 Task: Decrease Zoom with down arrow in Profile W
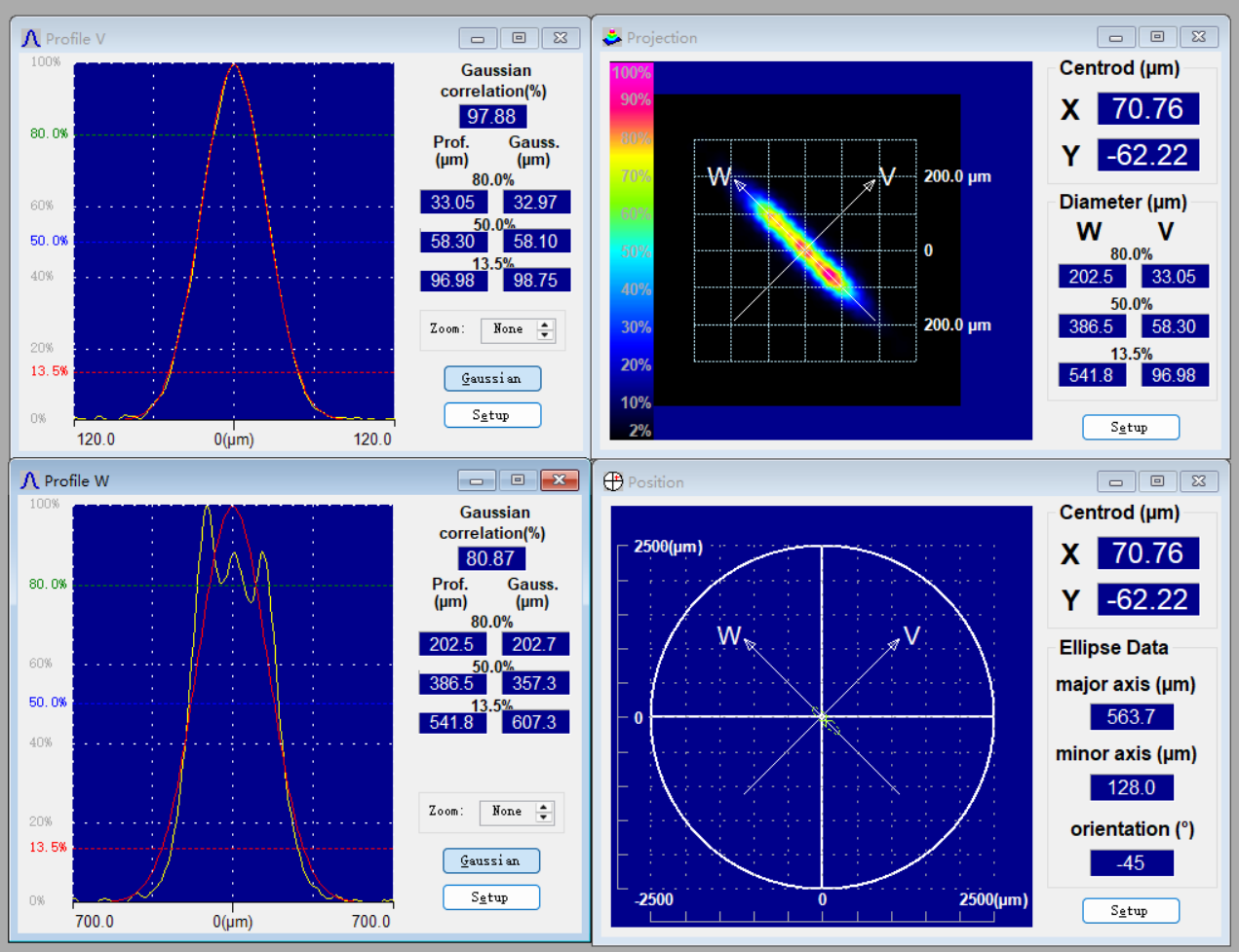coord(544,818)
